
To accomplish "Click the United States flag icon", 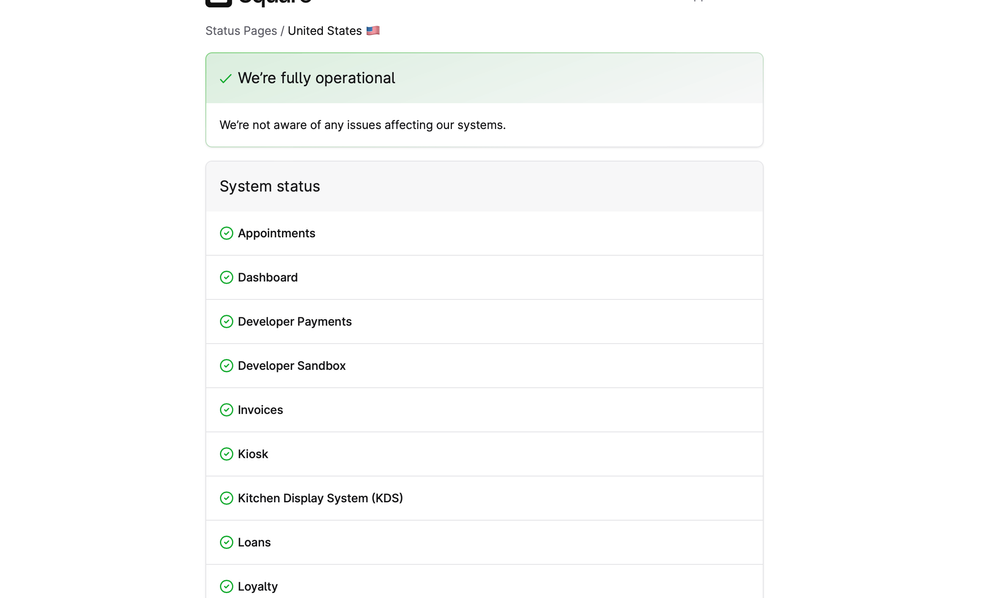I will (x=373, y=31).
